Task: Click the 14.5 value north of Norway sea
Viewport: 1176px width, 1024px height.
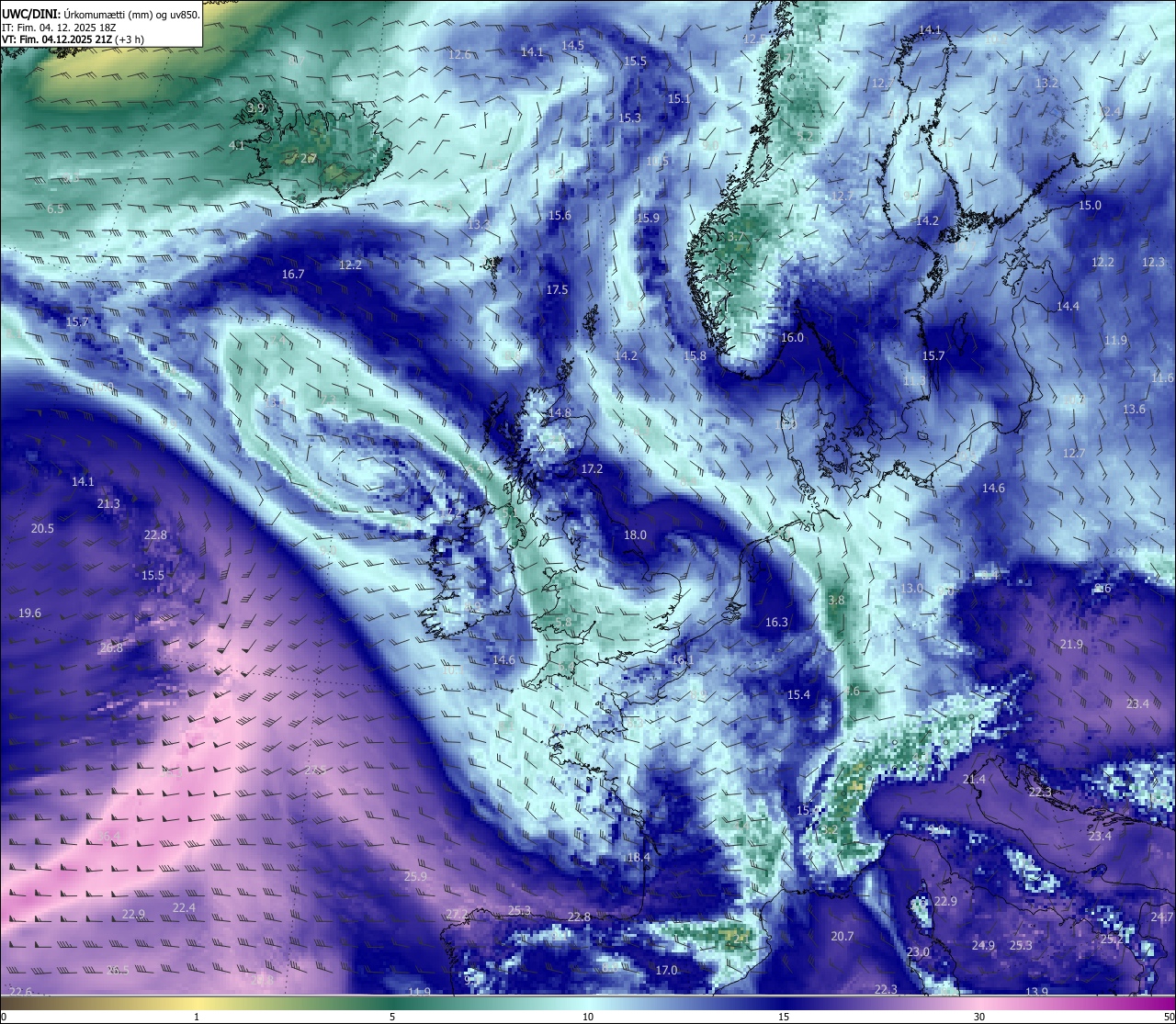Action: [x=572, y=45]
